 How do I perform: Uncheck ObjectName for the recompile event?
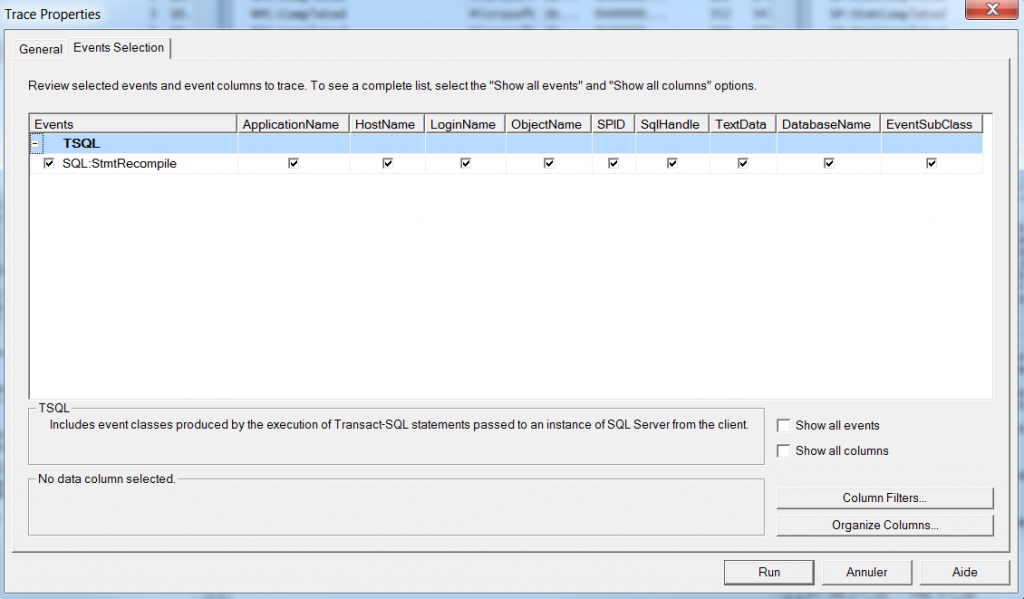pos(547,163)
